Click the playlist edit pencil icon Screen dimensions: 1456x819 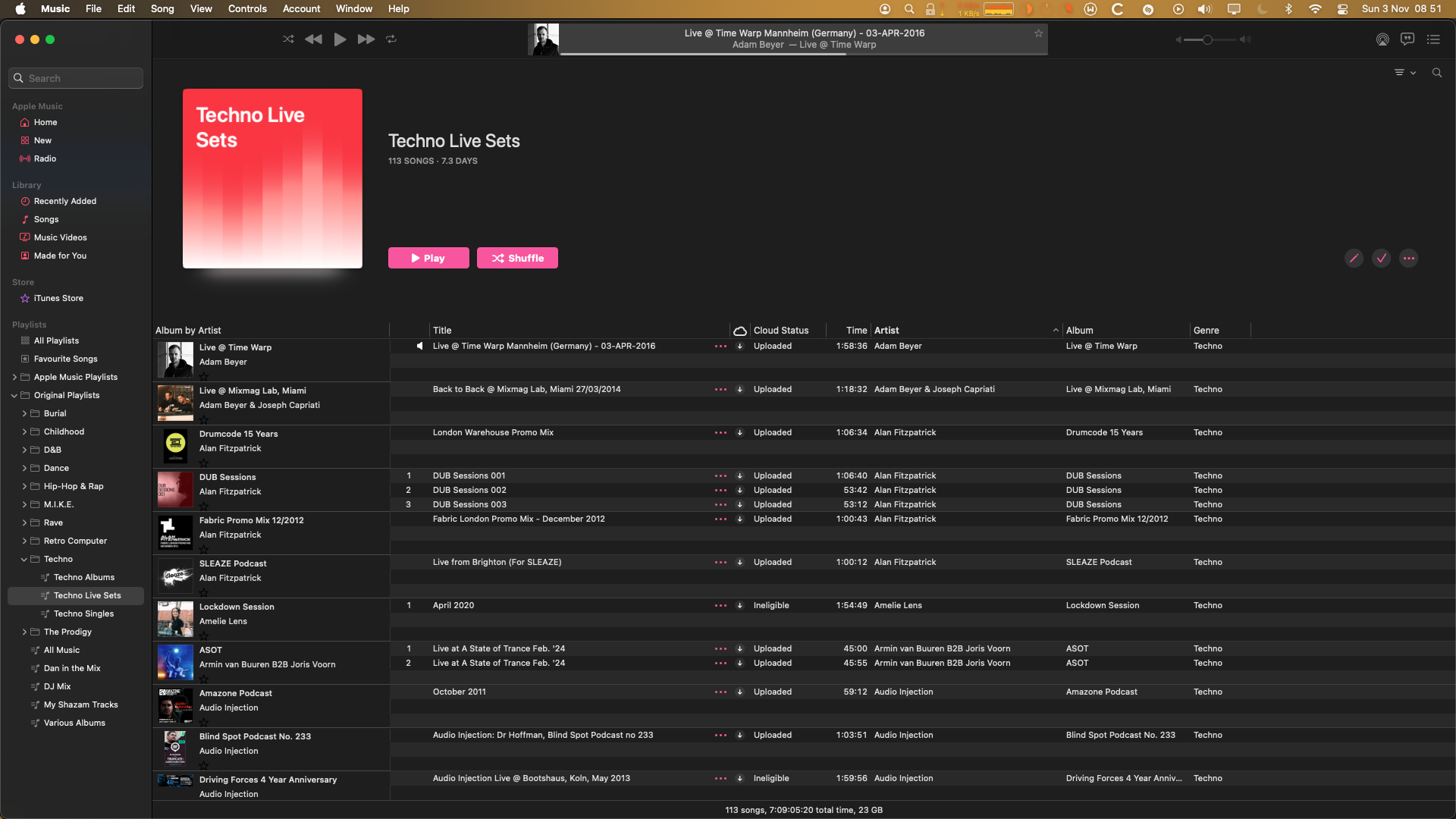1354,259
